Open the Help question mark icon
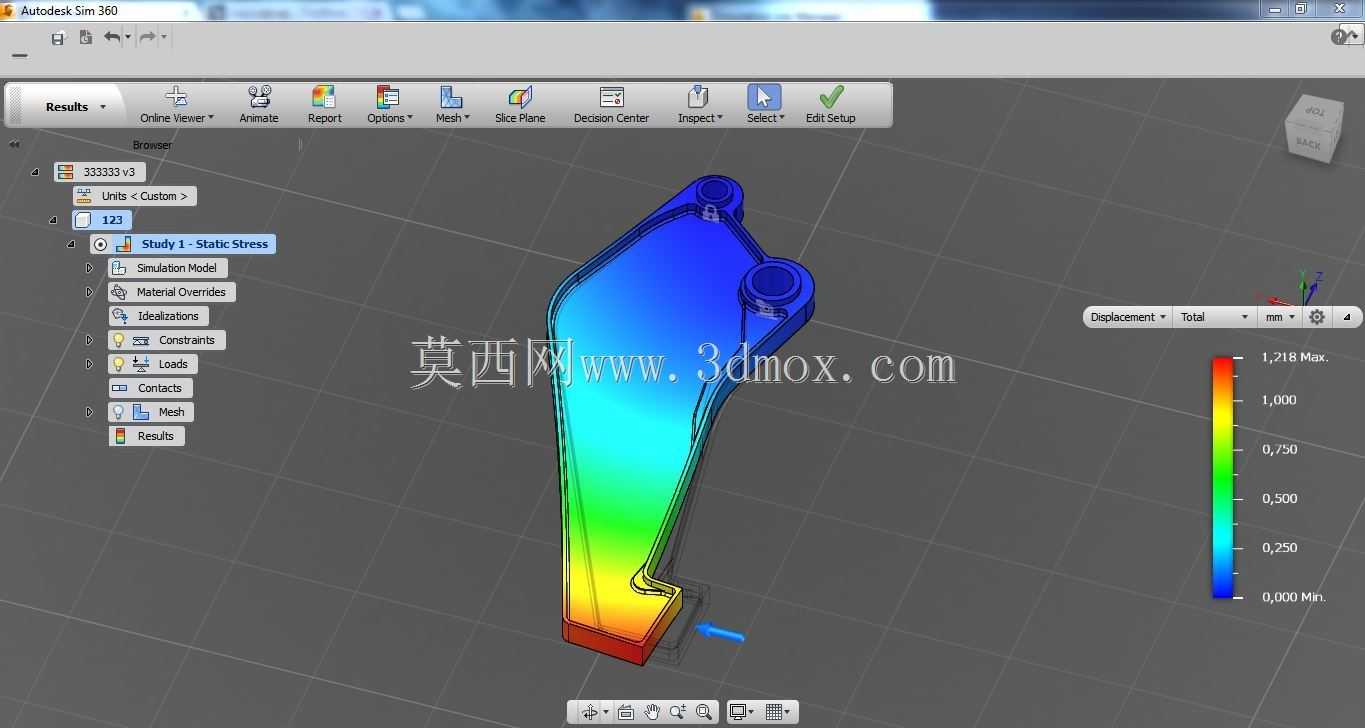Viewport: 1365px width, 728px height. click(x=1339, y=37)
